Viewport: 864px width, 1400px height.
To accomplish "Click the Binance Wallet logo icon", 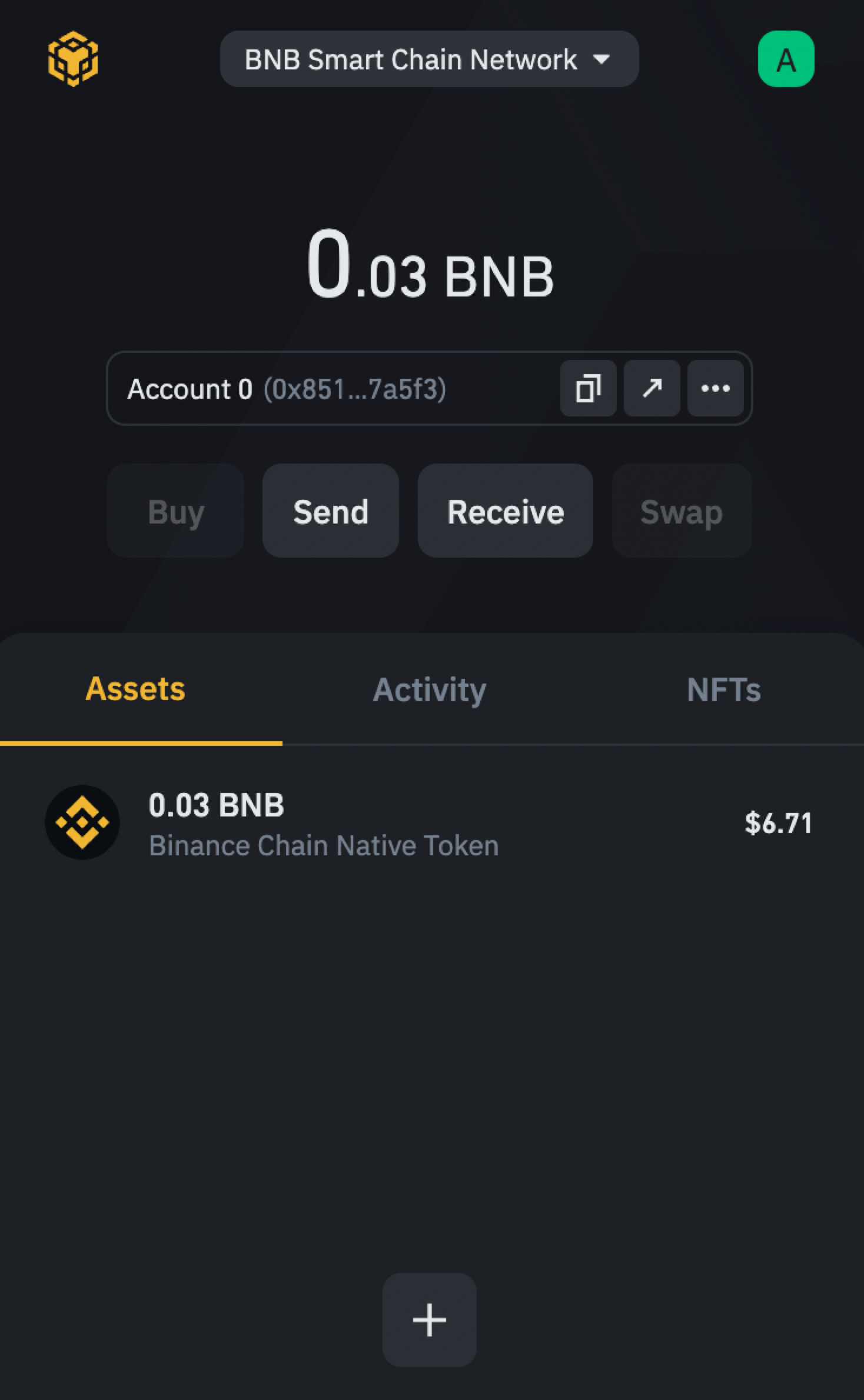I will 73,59.
